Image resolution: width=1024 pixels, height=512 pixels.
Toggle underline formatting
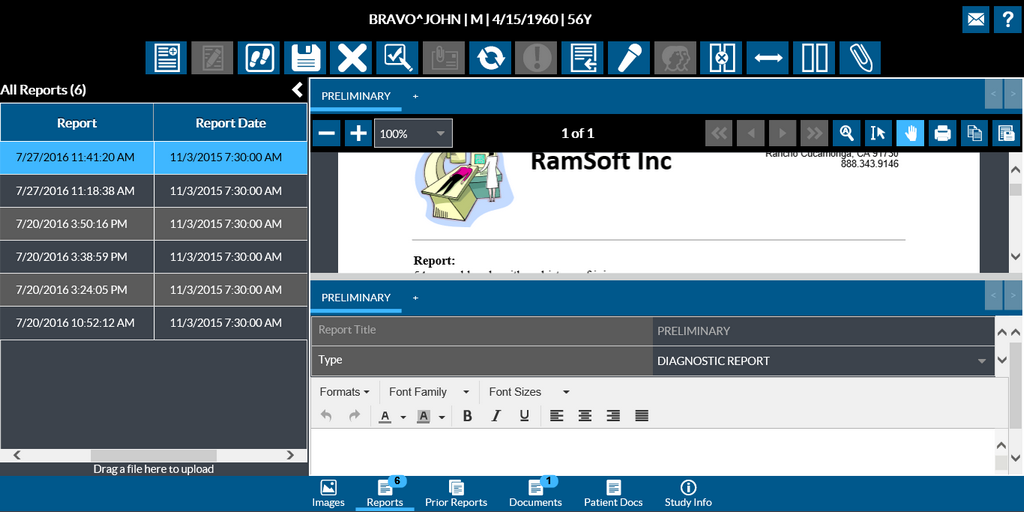tap(524, 416)
